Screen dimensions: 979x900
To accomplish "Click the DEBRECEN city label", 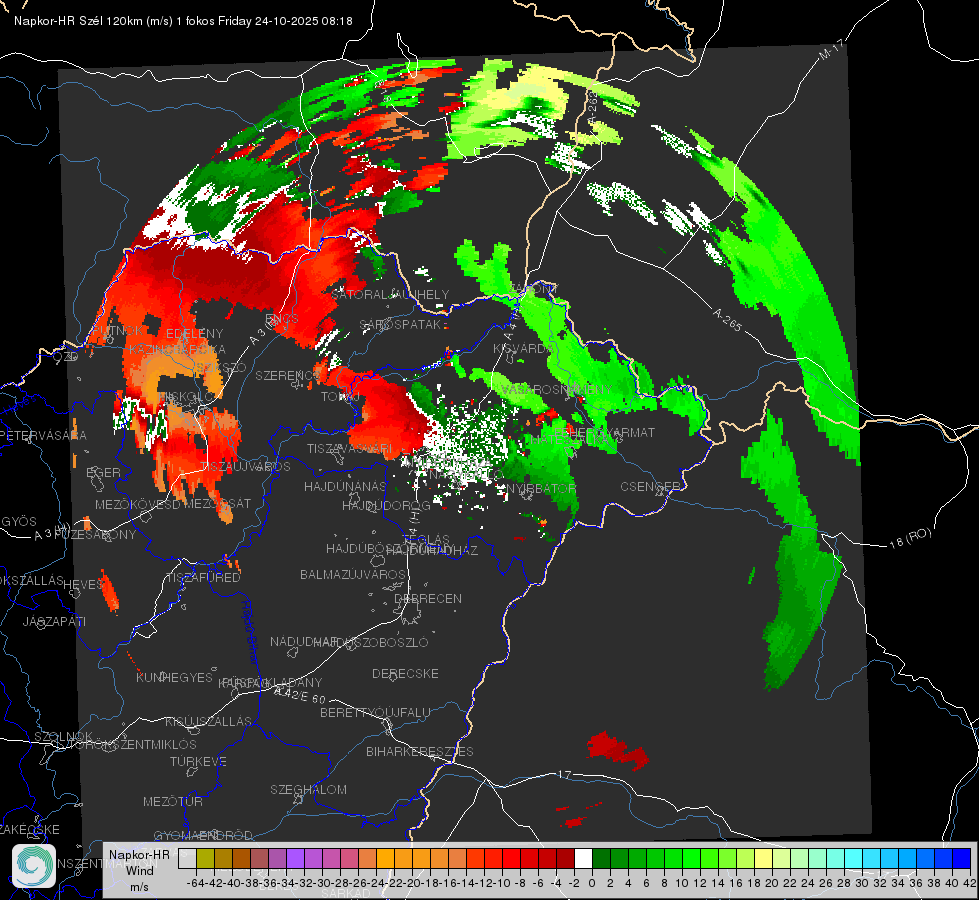I will tap(428, 598).
